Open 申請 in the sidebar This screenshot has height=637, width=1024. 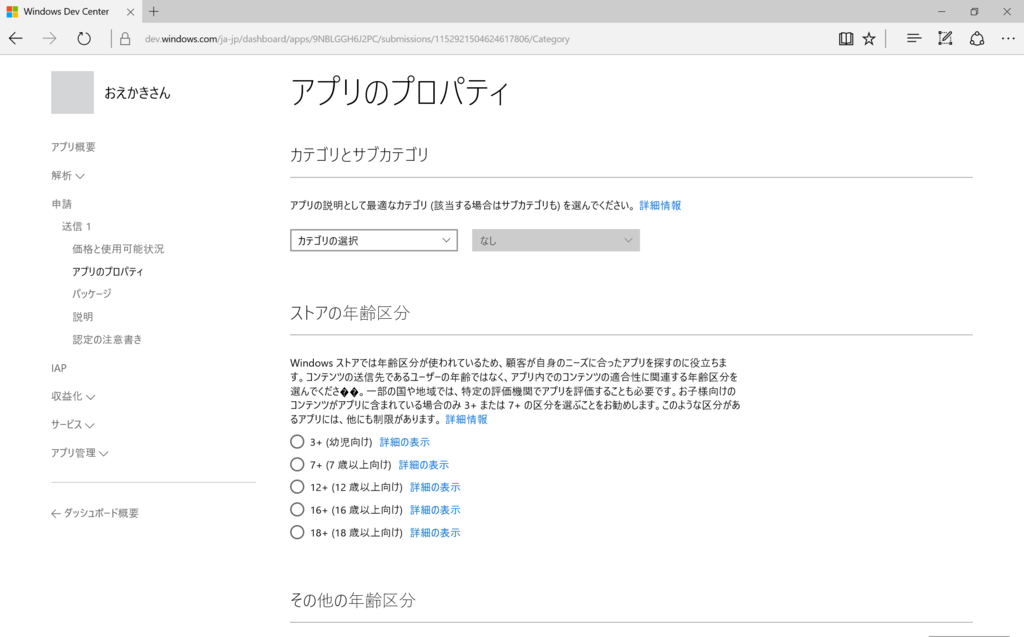coord(61,204)
